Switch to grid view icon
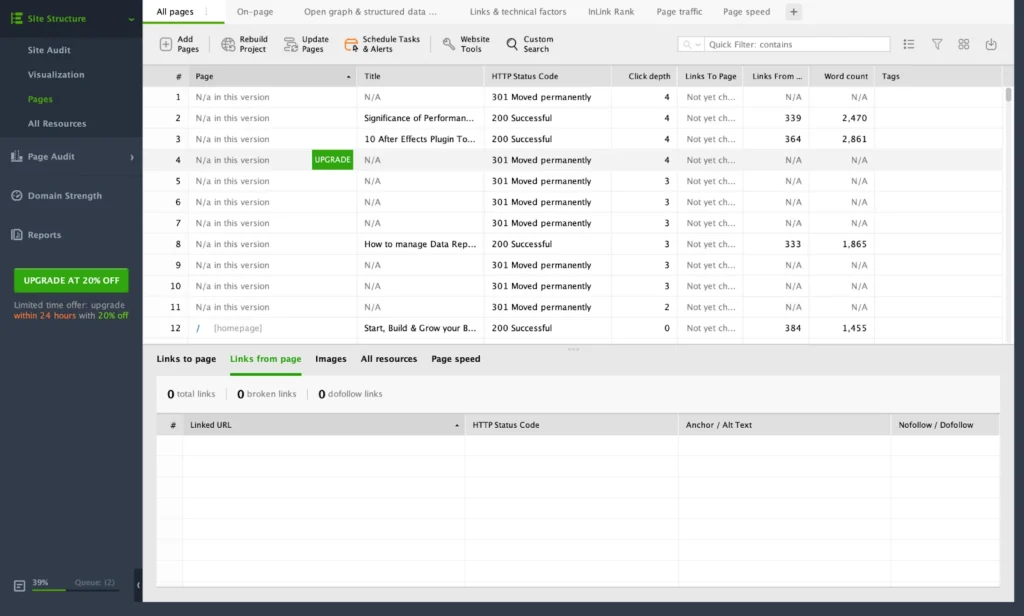The width and height of the screenshot is (1024, 616). coord(964,45)
